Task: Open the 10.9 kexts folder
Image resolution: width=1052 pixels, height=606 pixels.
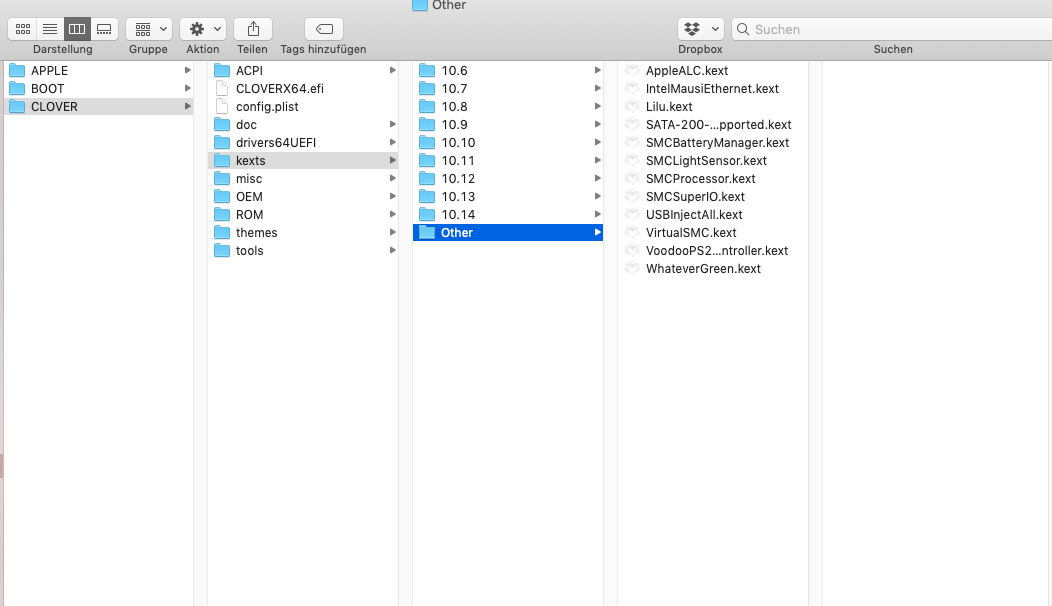Action: [x=508, y=125]
